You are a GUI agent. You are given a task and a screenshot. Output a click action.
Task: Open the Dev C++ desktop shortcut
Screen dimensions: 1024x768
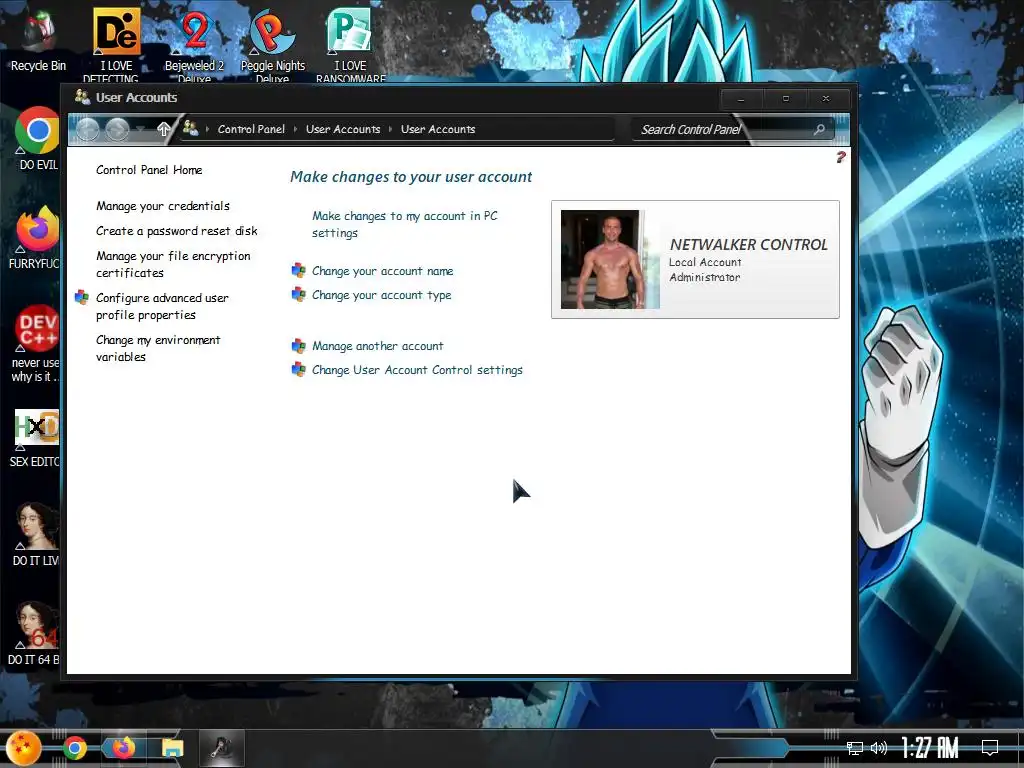tap(37, 344)
